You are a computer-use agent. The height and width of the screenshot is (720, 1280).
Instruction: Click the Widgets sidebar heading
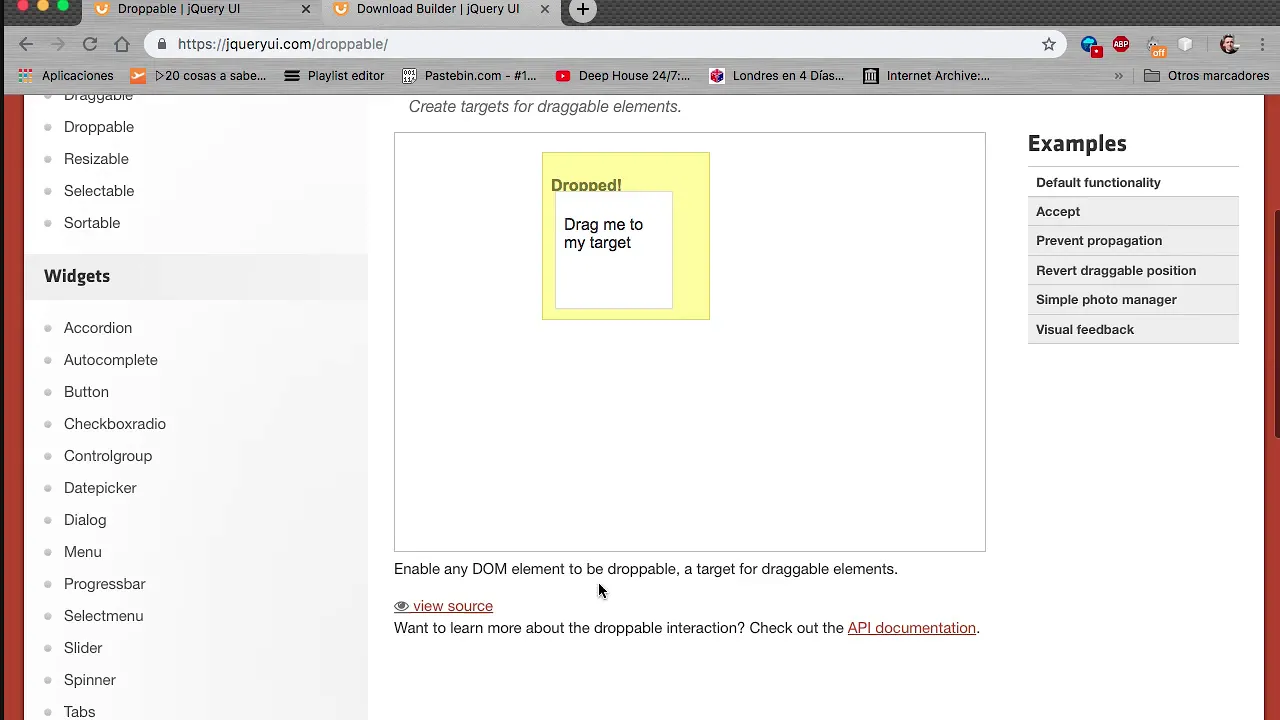[77, 276]
